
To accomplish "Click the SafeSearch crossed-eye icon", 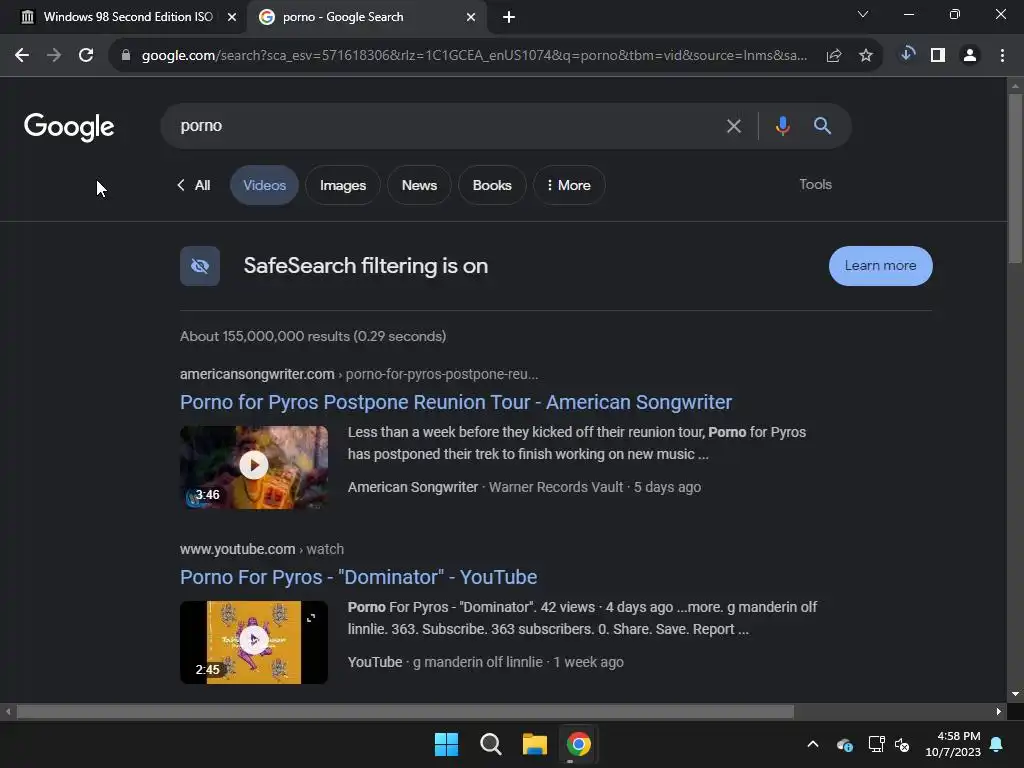I will [x=200, y=266].
